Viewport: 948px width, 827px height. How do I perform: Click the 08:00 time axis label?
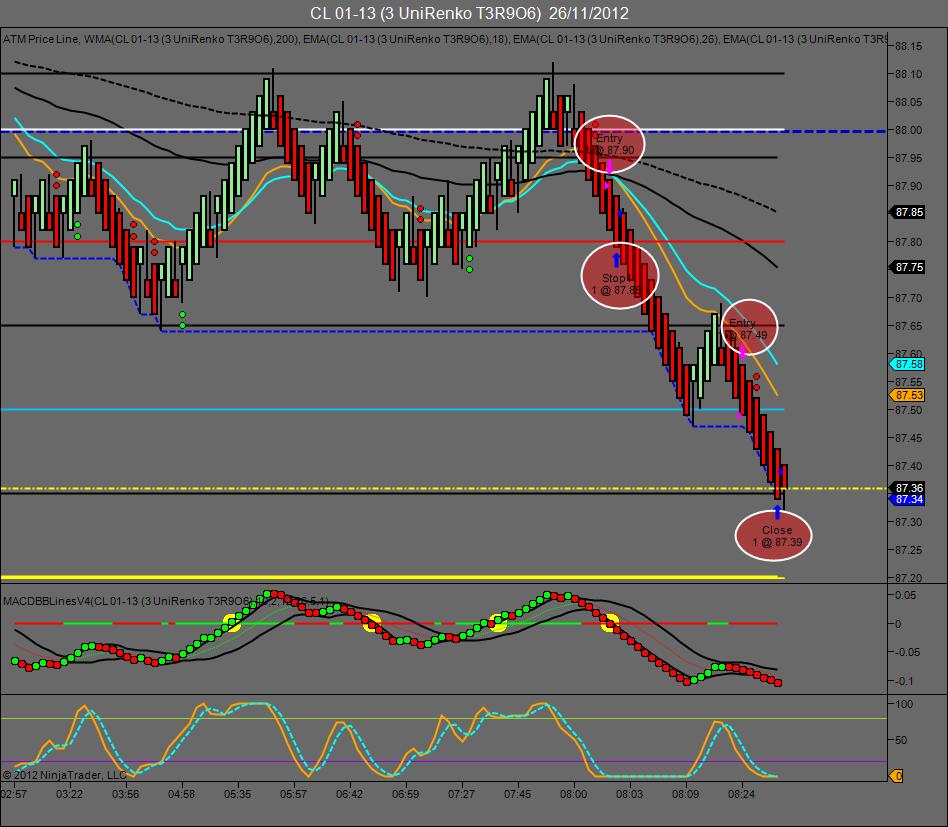(x=573, y=794)
